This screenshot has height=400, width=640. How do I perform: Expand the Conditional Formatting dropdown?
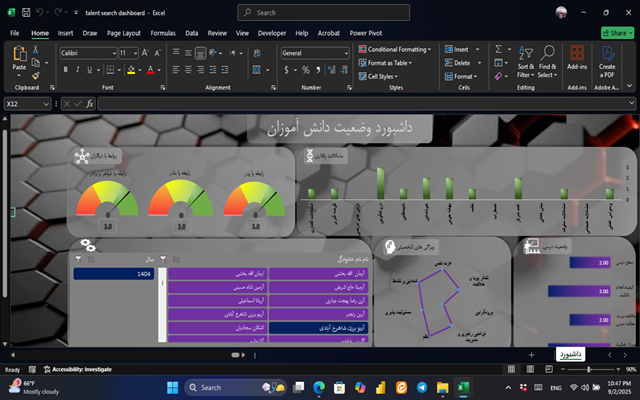[x=398, y=49]
